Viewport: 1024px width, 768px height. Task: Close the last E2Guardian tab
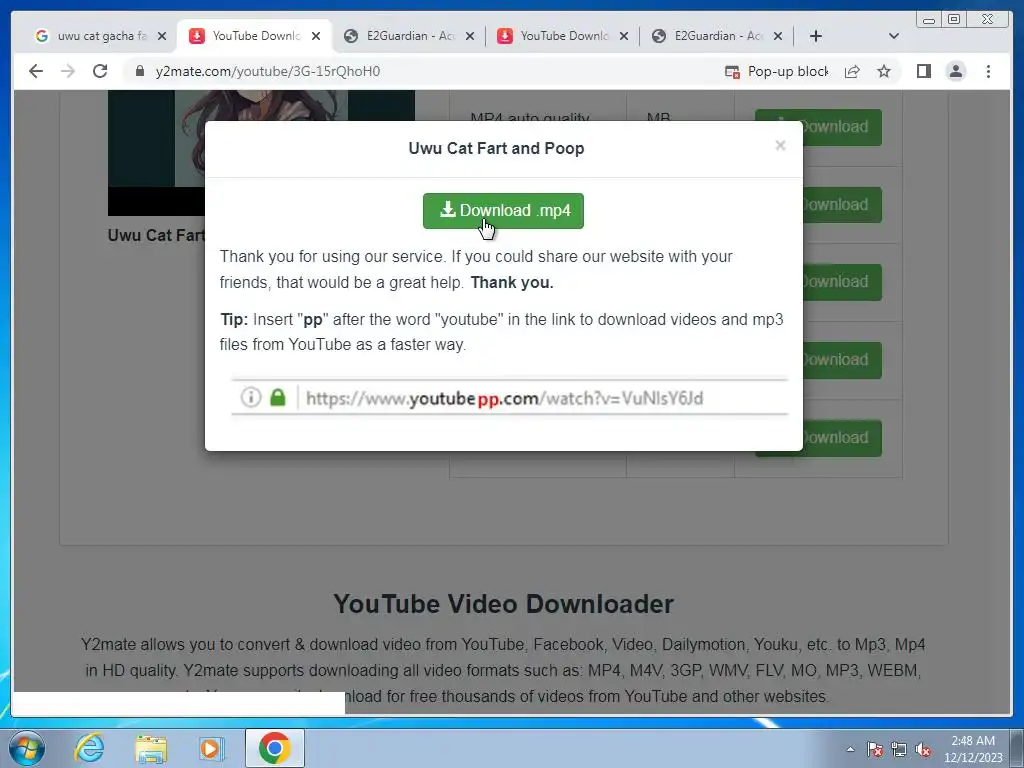pos(778,36)
